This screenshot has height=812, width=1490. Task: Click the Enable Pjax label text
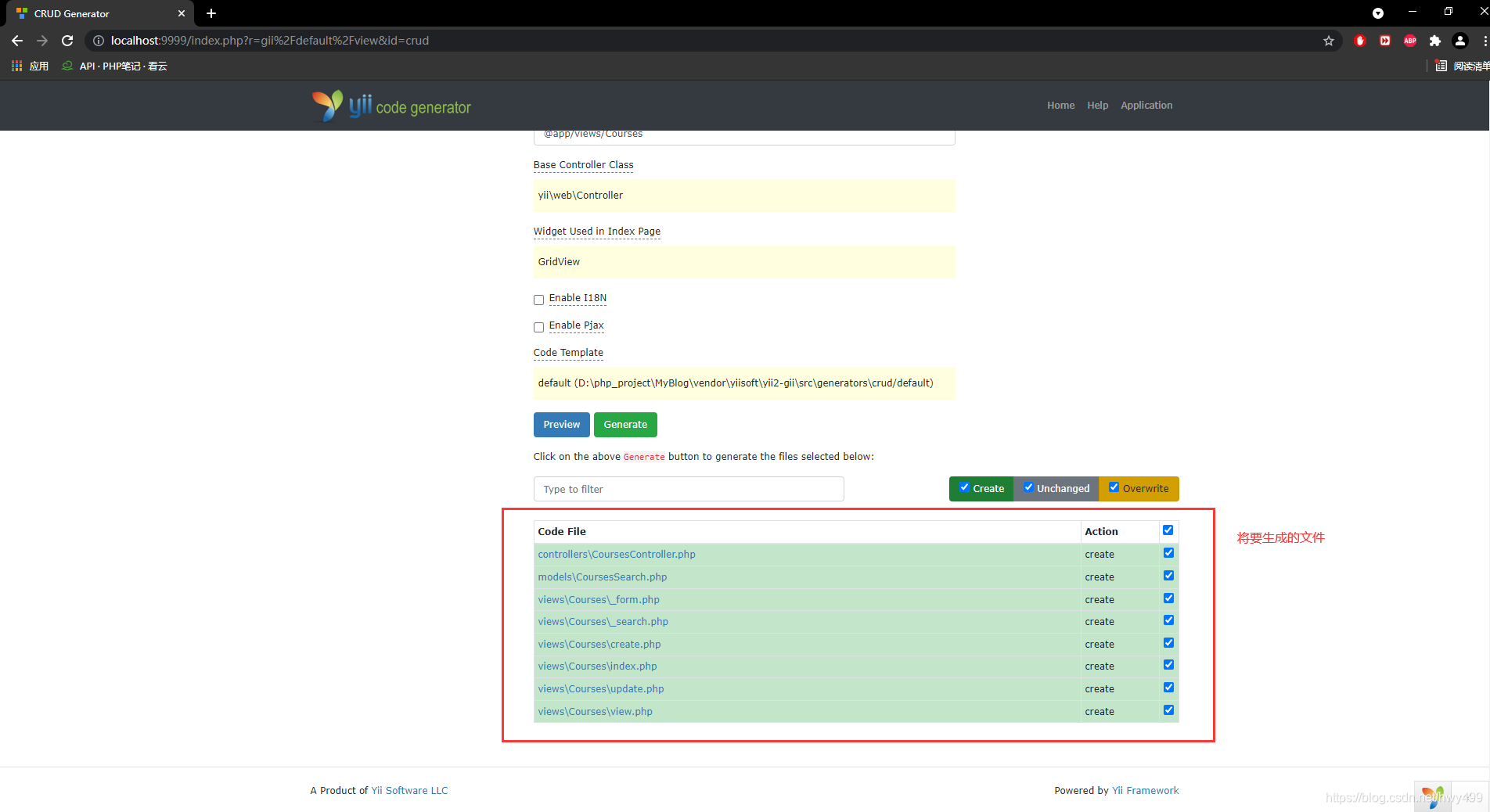pyautogui.click(x=577, y=325)
